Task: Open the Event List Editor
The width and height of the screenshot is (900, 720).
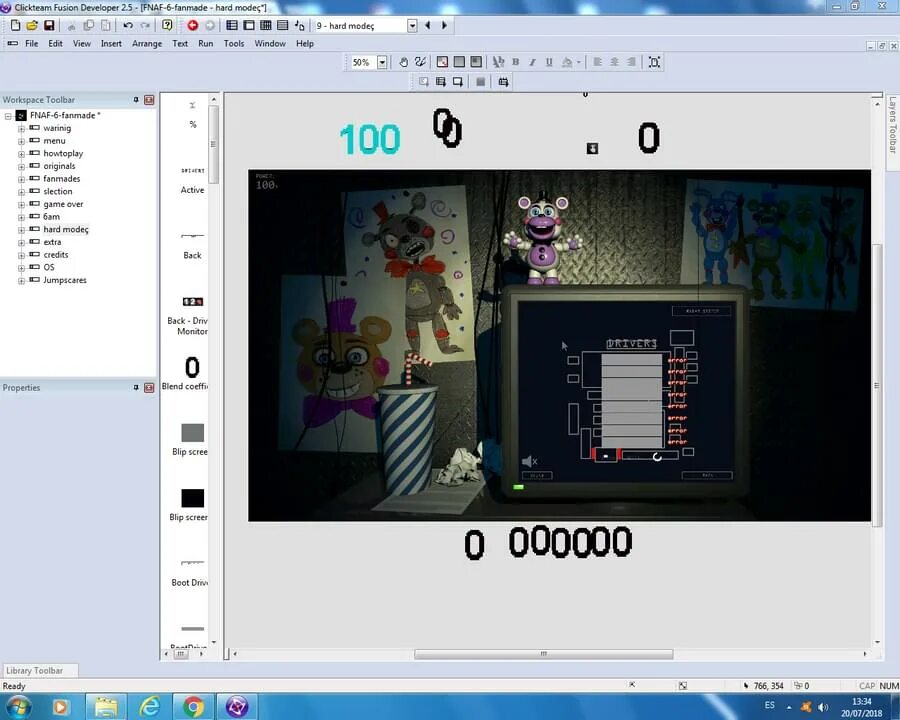Action: click(282, 25)
